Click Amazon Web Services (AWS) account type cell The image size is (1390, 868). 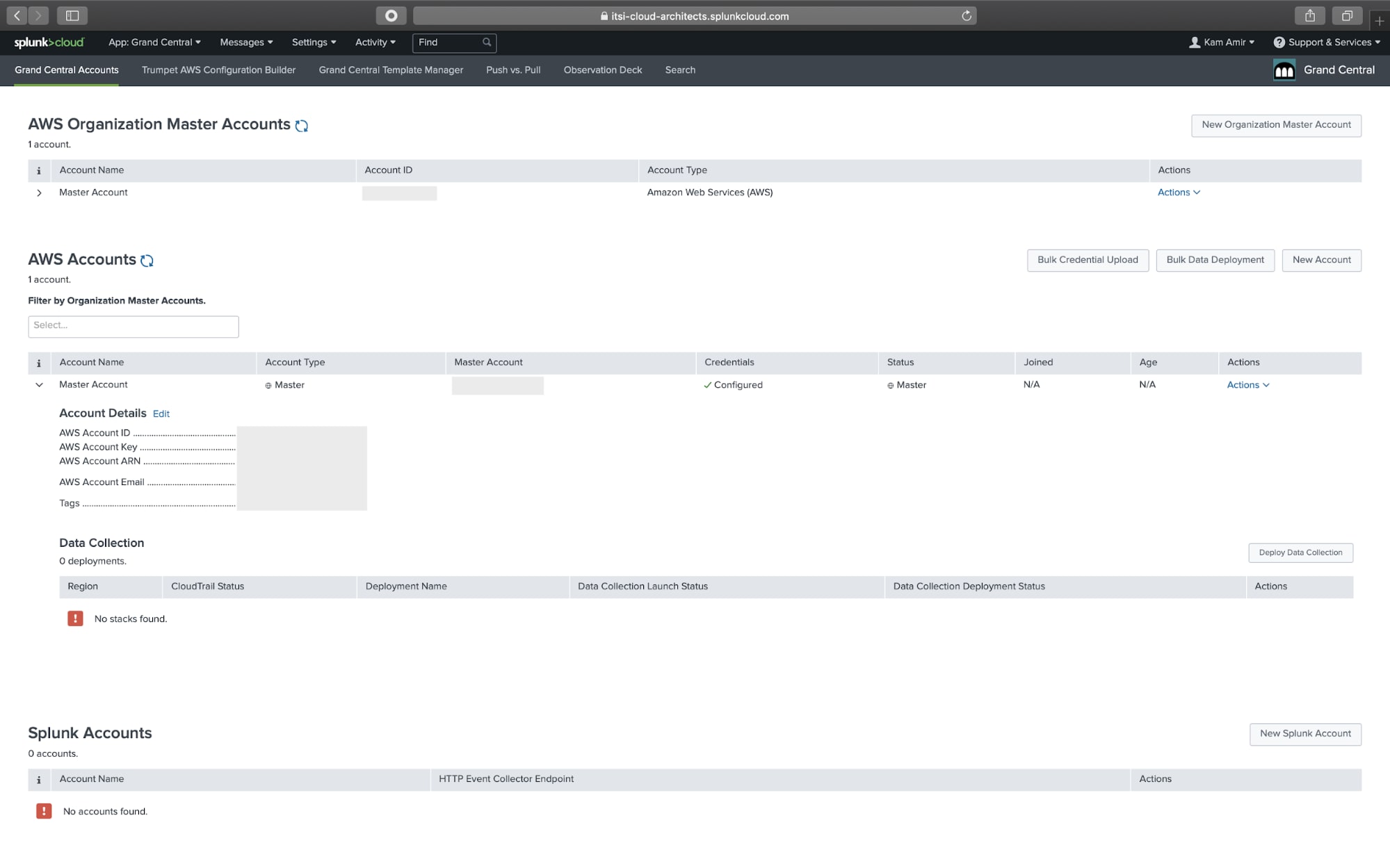710,193
